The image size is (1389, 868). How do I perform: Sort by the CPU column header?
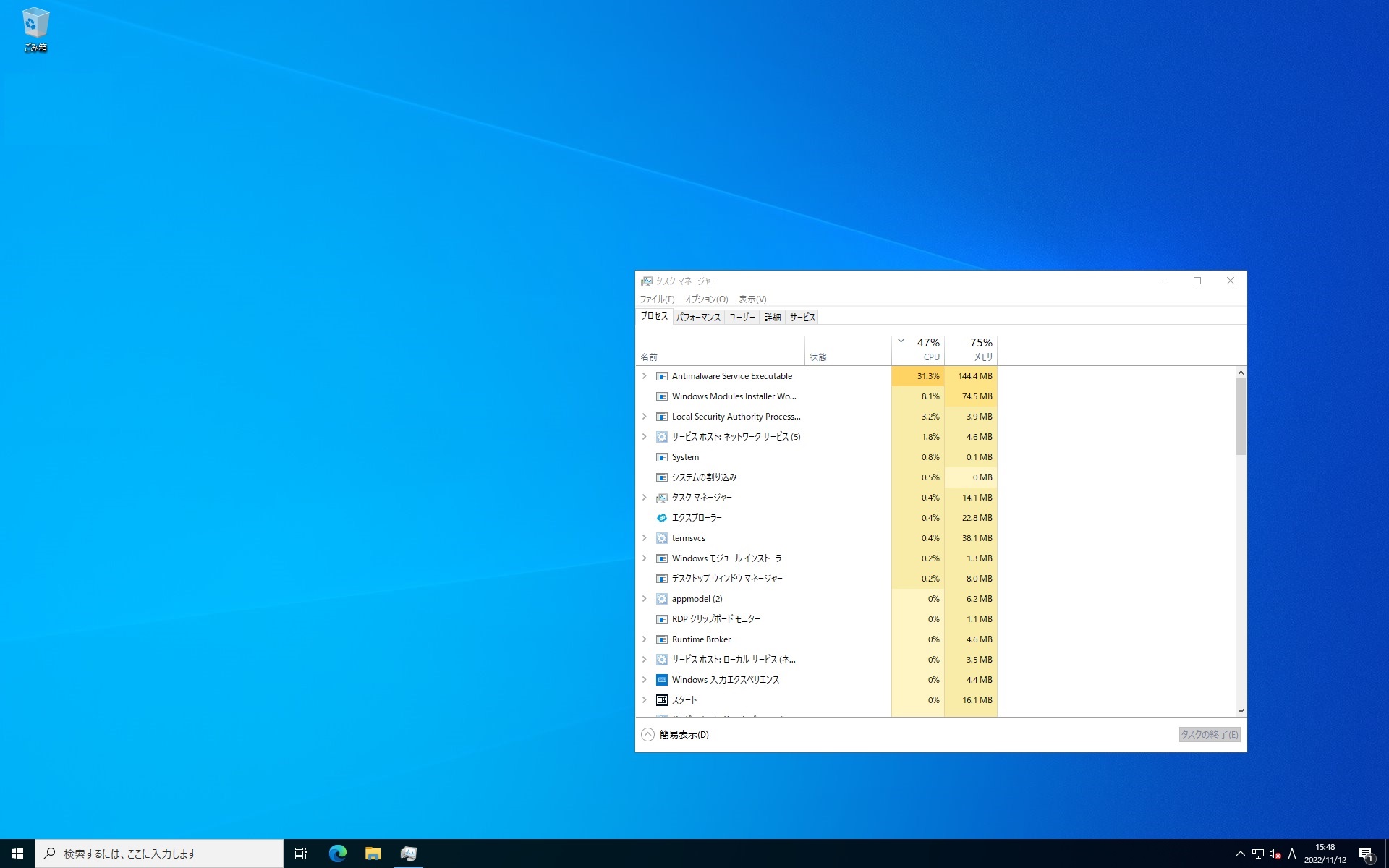[918, 349]
